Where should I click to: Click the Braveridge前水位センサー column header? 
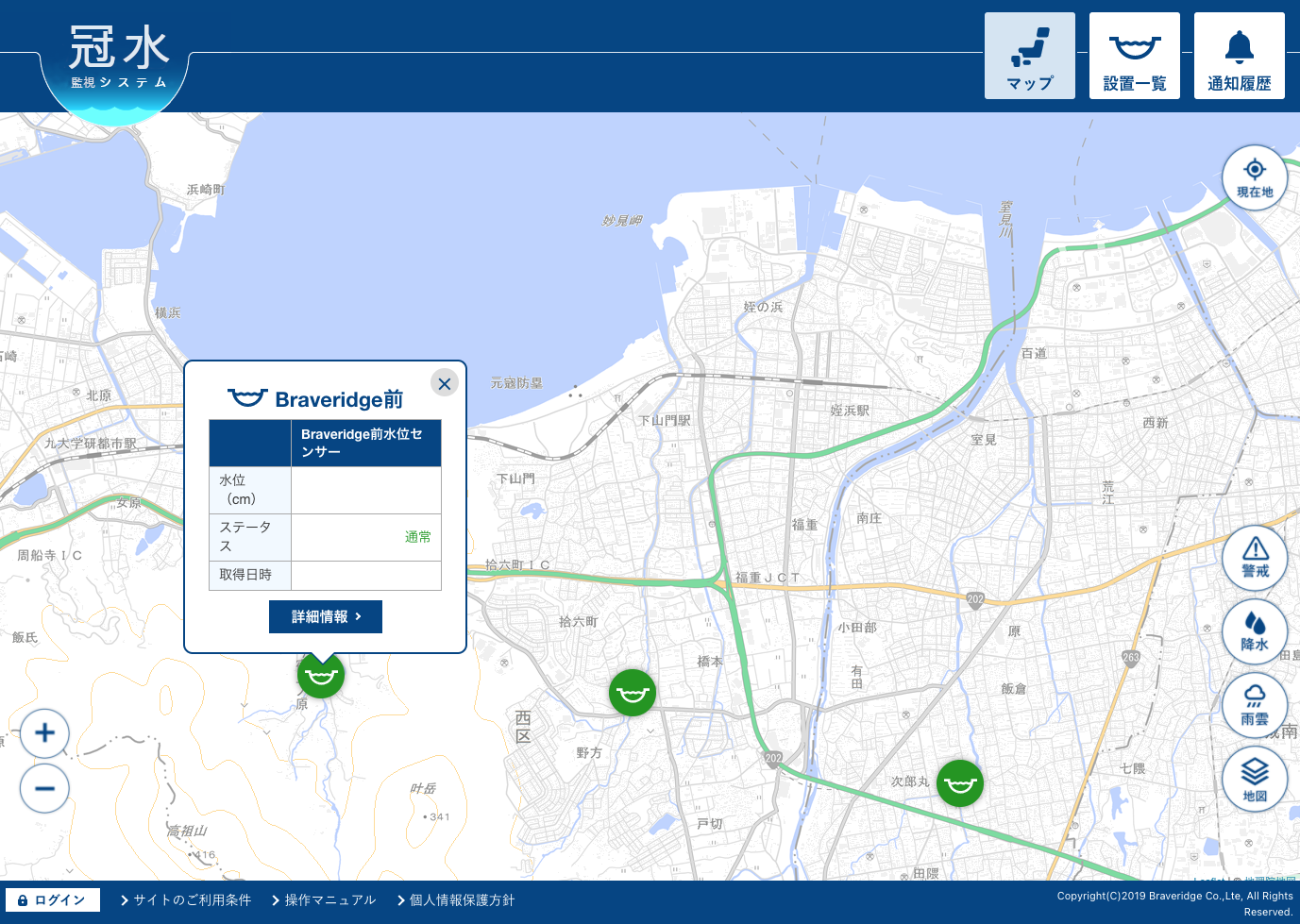[x=365, y=443]
